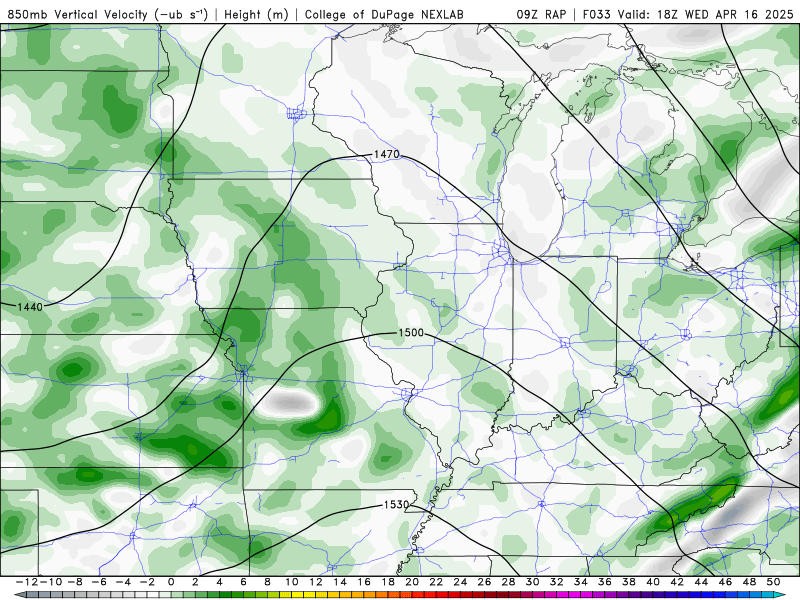
Task: Click the 16 value on color scale
Action: pyautogui.click(x=364, y=582)
